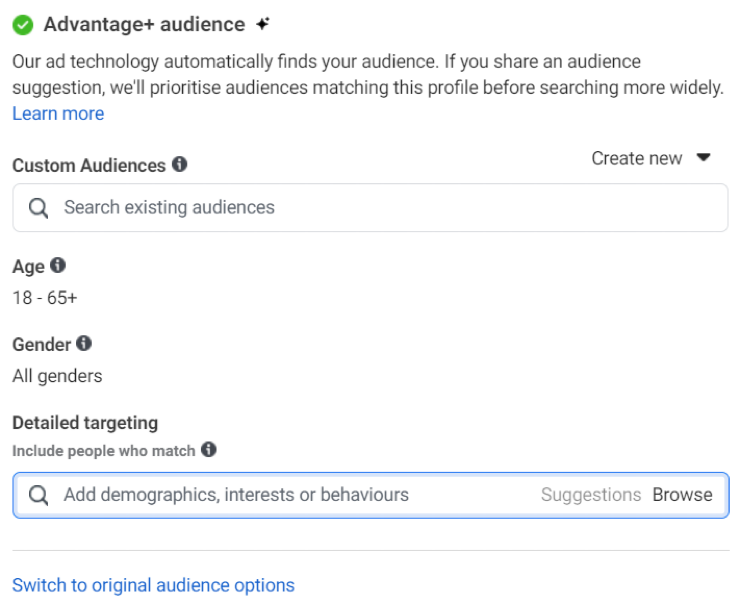The height and width of the screenshot is (604, 740).
Task: Click the Custom Audiences info icon
Action: 179,164
